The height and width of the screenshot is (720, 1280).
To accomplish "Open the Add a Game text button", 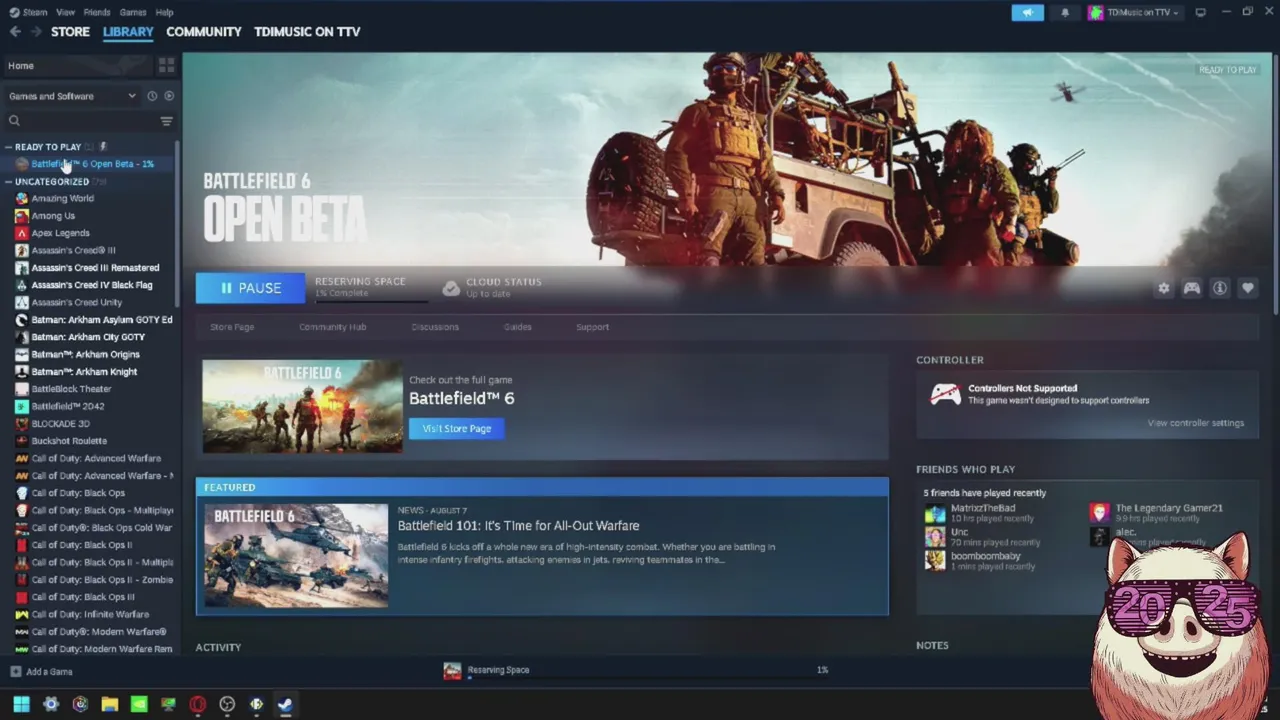I will coord(49,672).
